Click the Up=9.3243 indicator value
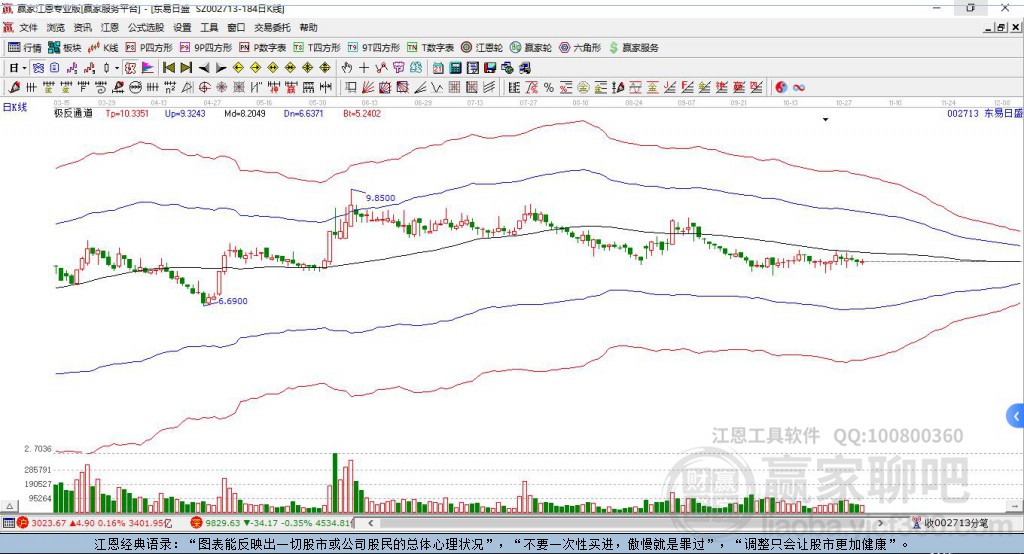Screen dimensions: 1024x554 tap(185, 113)
